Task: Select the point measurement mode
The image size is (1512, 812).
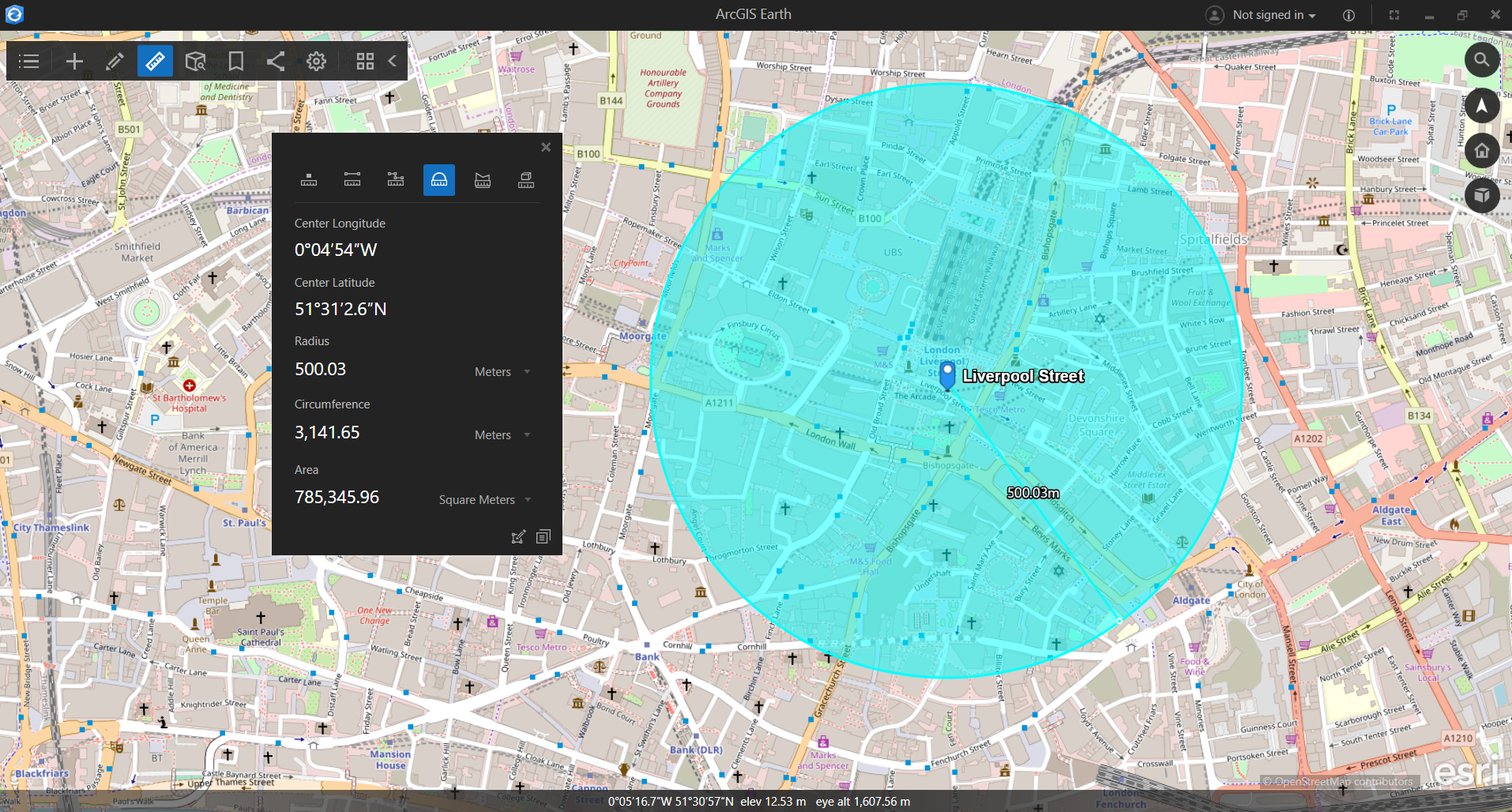Action: pyautogui.click(x=309, y=180)
